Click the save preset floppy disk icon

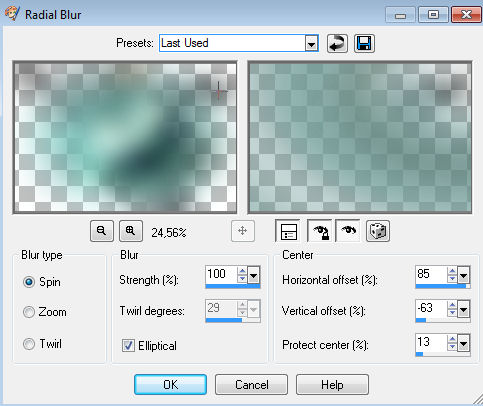tap(364, 43)
